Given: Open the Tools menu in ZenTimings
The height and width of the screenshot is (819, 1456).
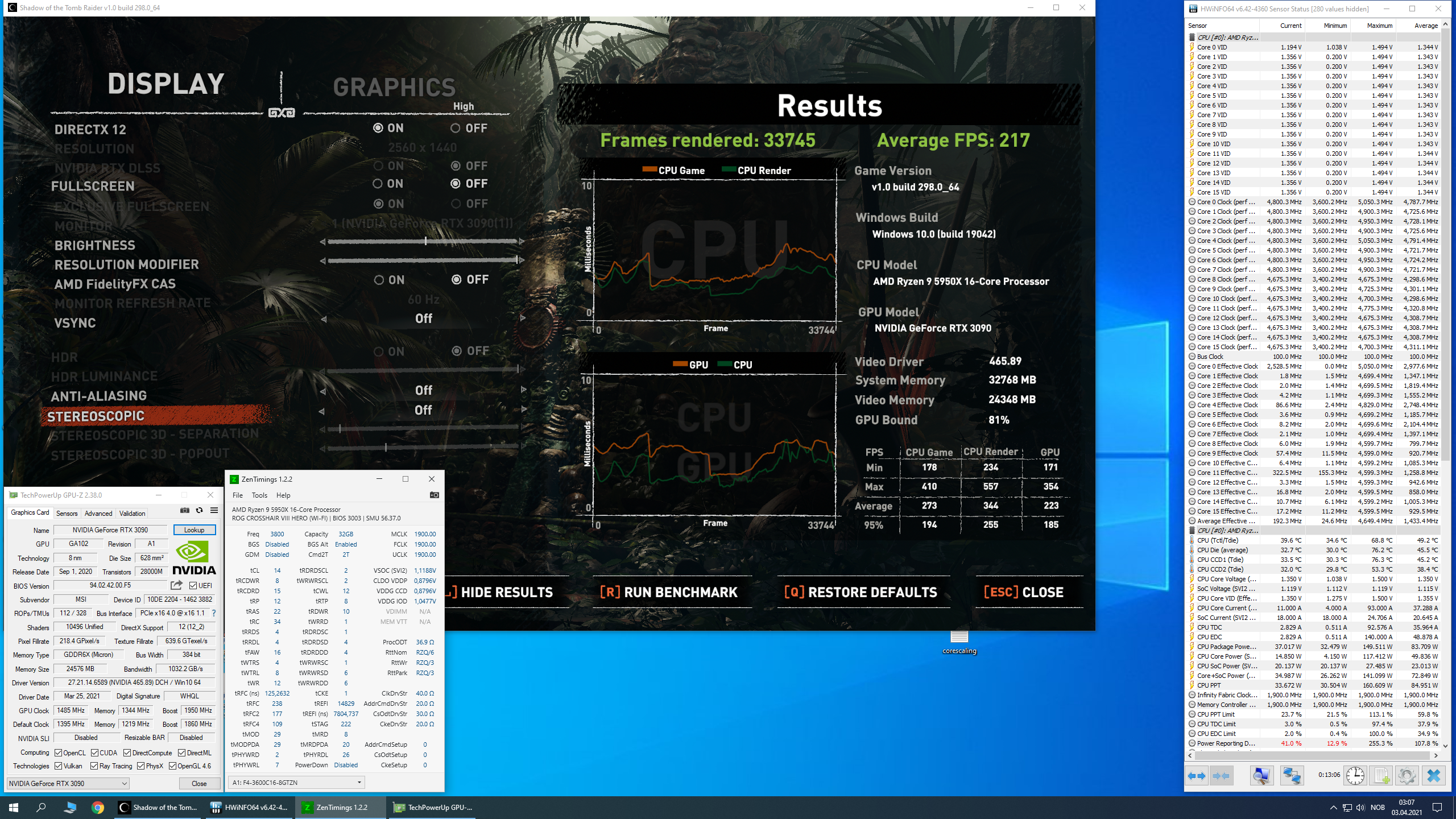Looking at the screenshot, I should click(259, 495).
